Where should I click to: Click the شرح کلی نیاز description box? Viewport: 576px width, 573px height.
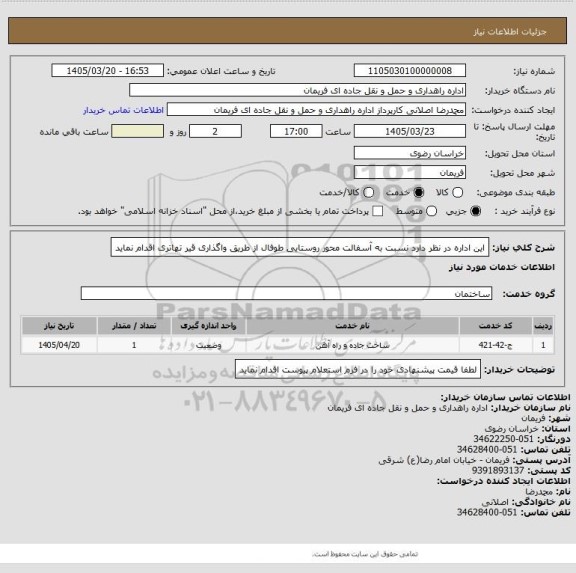(300, 248)
